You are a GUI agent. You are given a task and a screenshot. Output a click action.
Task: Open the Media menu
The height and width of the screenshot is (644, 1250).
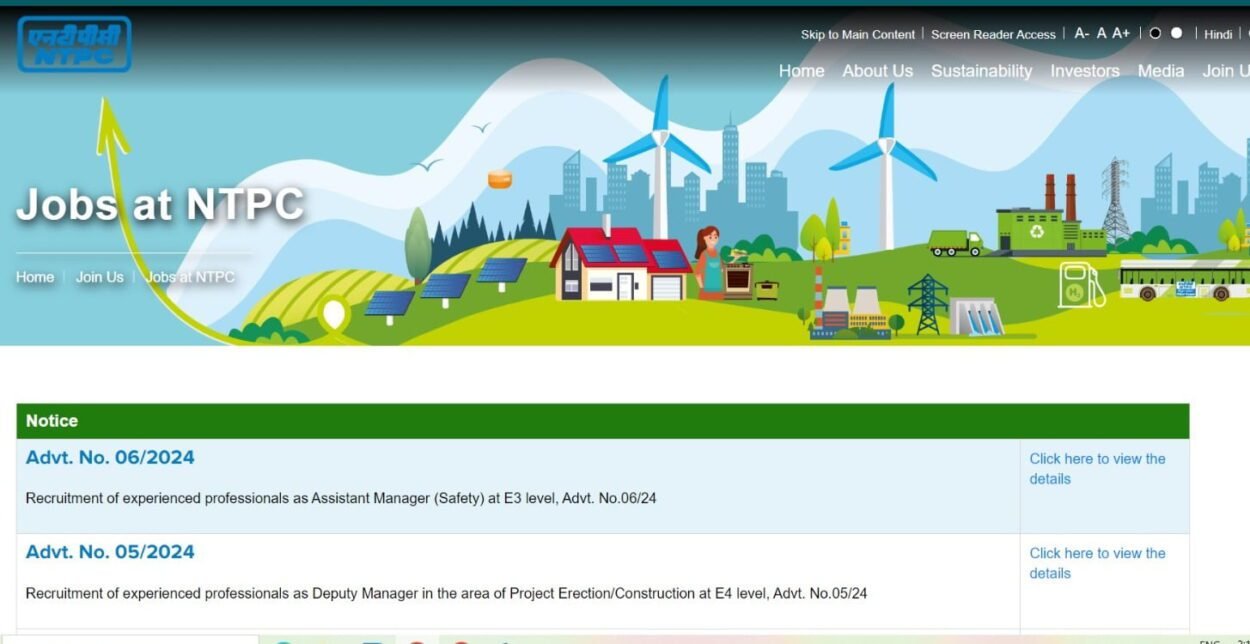pyautogui.click(x=1160, y=71)
